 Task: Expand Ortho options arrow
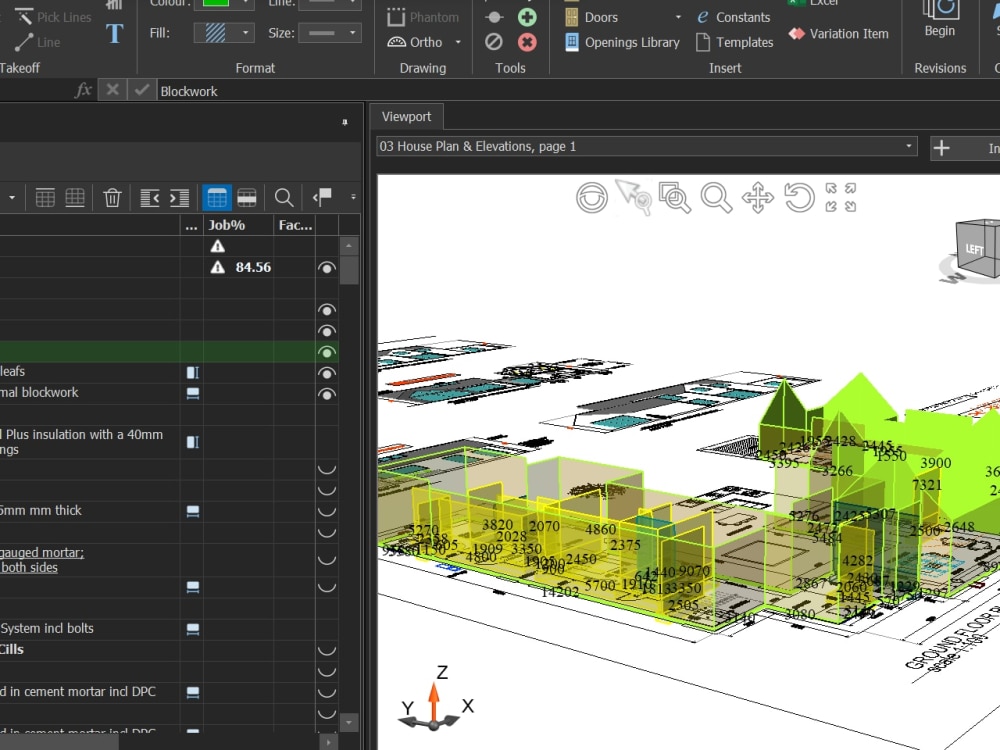[458, 42]
